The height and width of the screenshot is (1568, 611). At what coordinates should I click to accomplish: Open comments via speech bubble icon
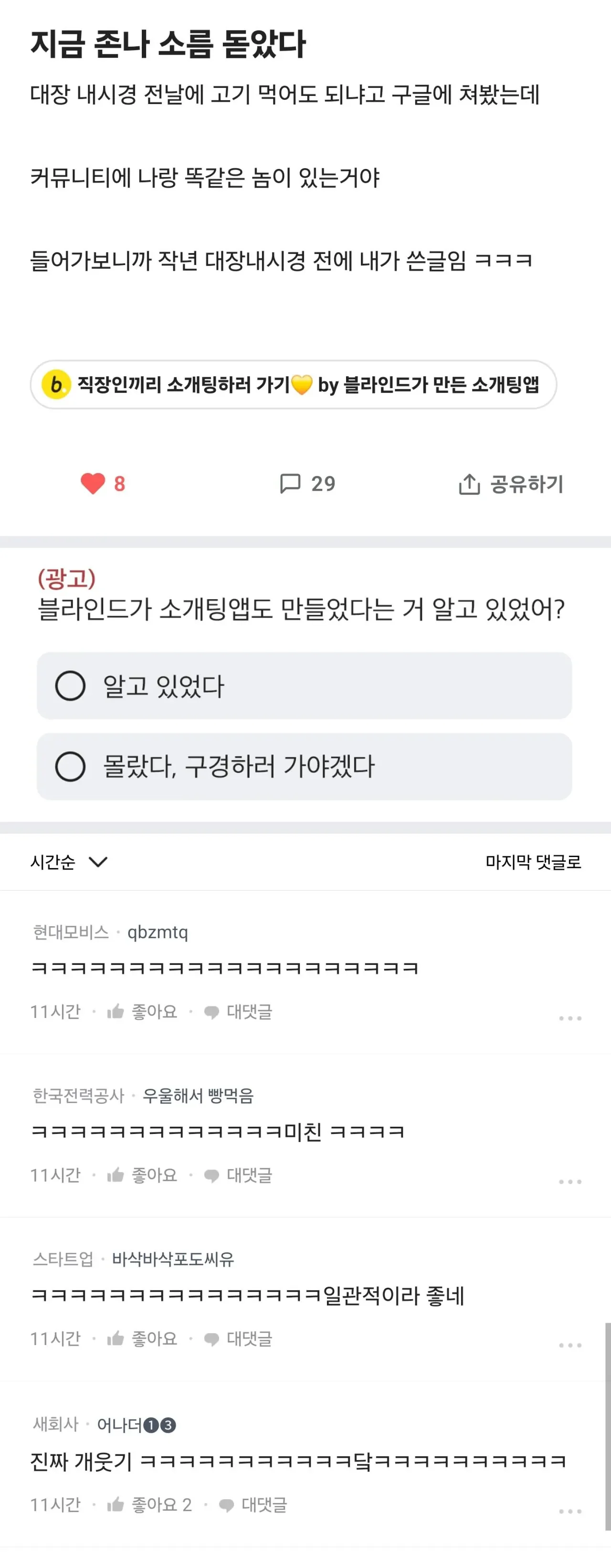pyautogui.click(x=290, y=484)
